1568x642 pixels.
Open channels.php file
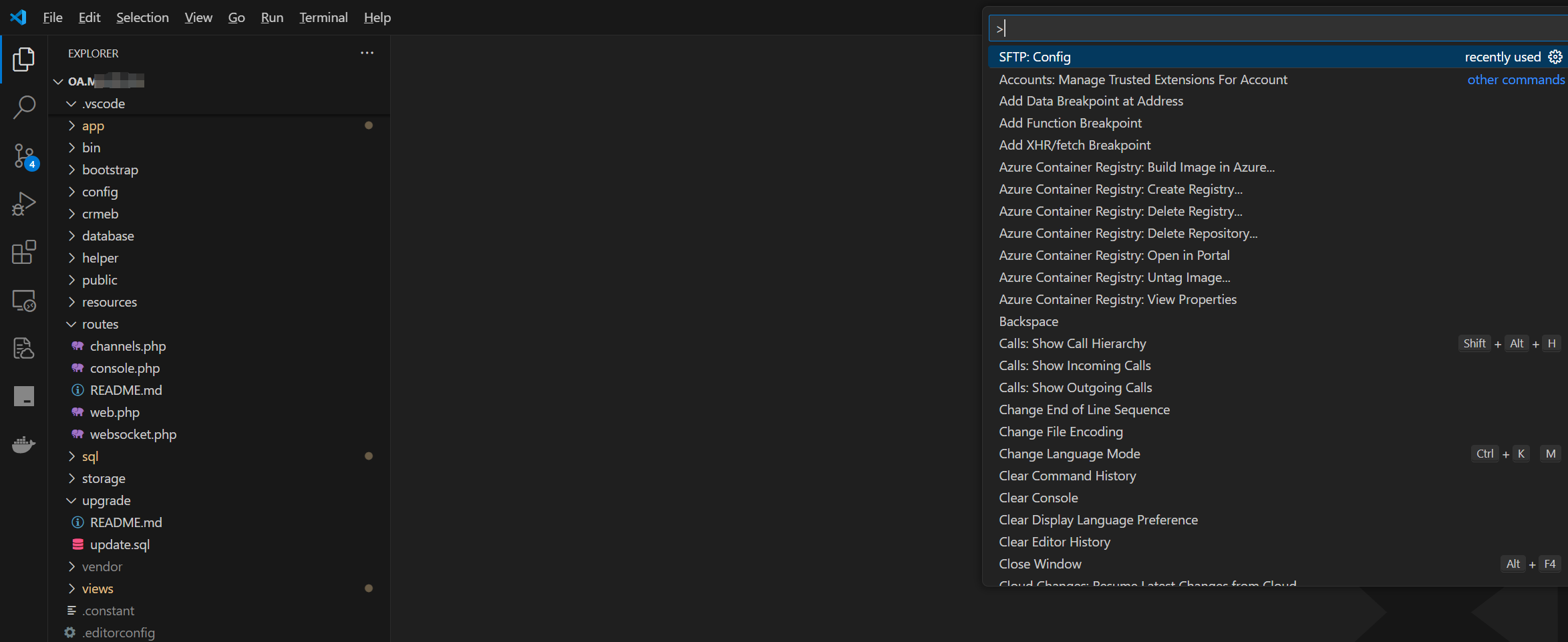tap(219, 346)
